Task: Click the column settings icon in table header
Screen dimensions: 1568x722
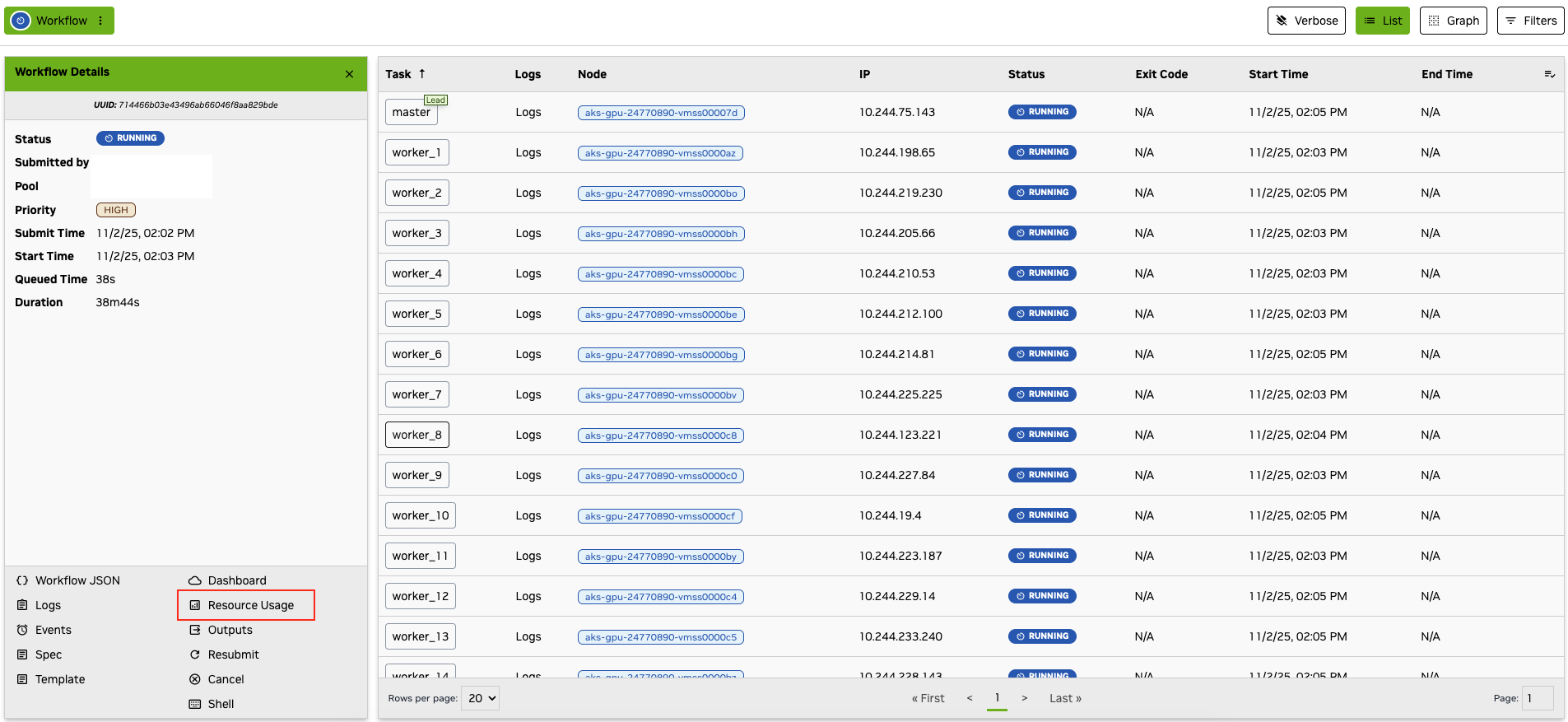Action: pyautogui.click(x=1549, y=74)
